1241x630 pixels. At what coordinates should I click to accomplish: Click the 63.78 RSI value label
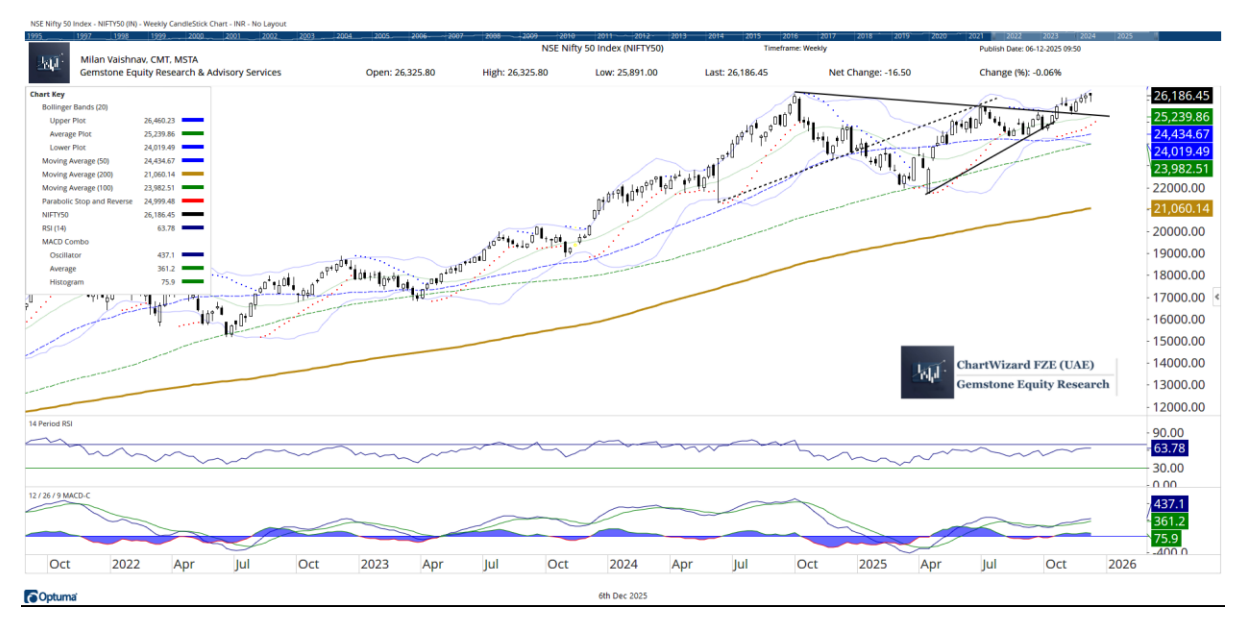(1169, 450)
